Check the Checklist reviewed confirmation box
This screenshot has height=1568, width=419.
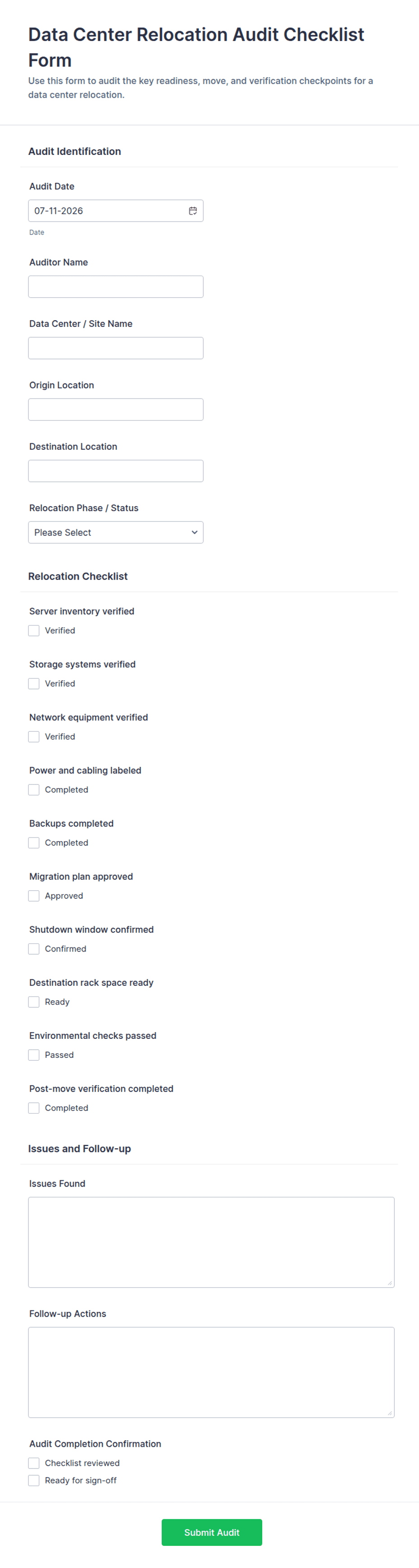coord(34,1463)
